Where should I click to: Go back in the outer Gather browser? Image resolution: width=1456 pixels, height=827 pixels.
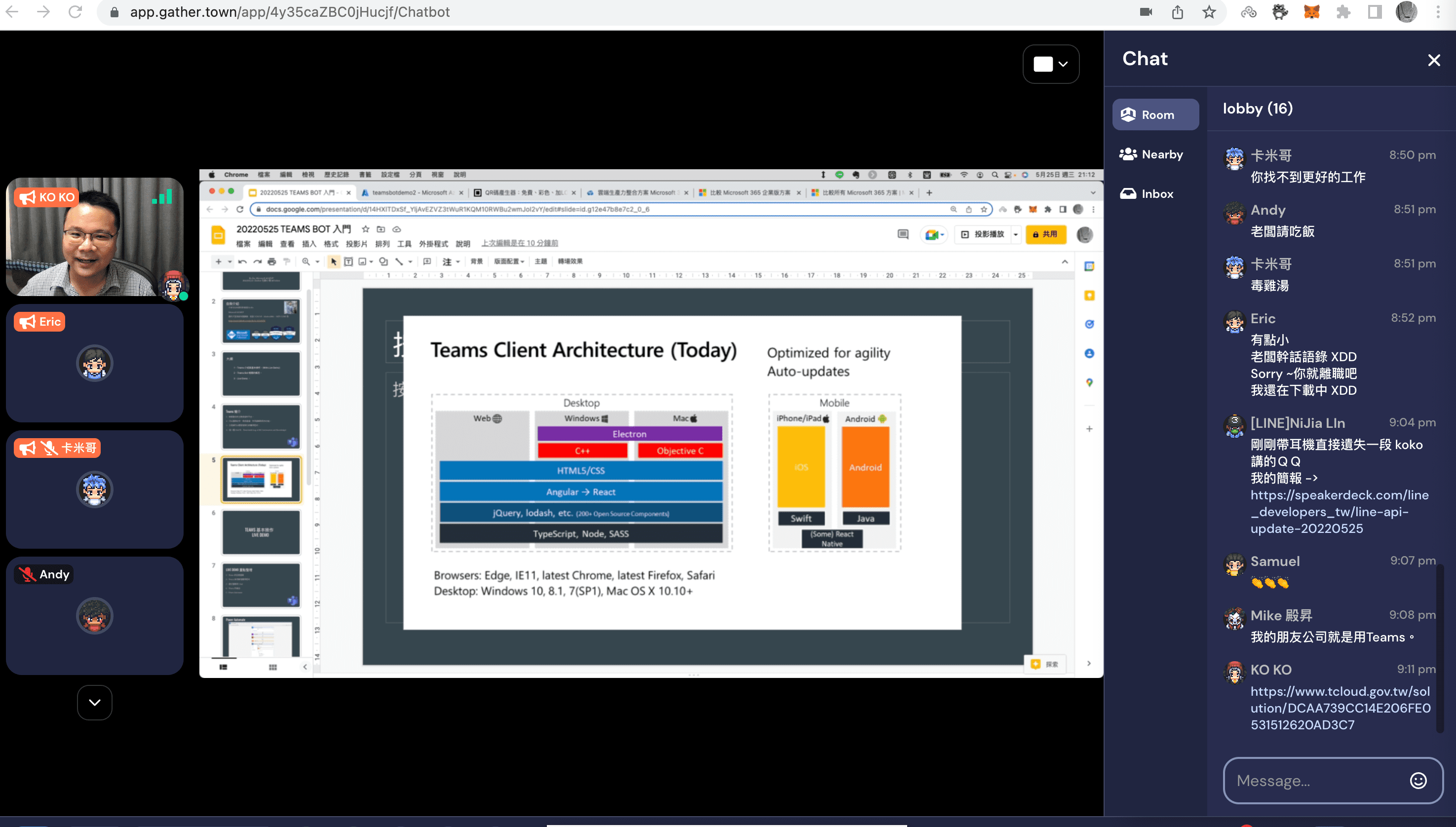click(x=12, y=12)
